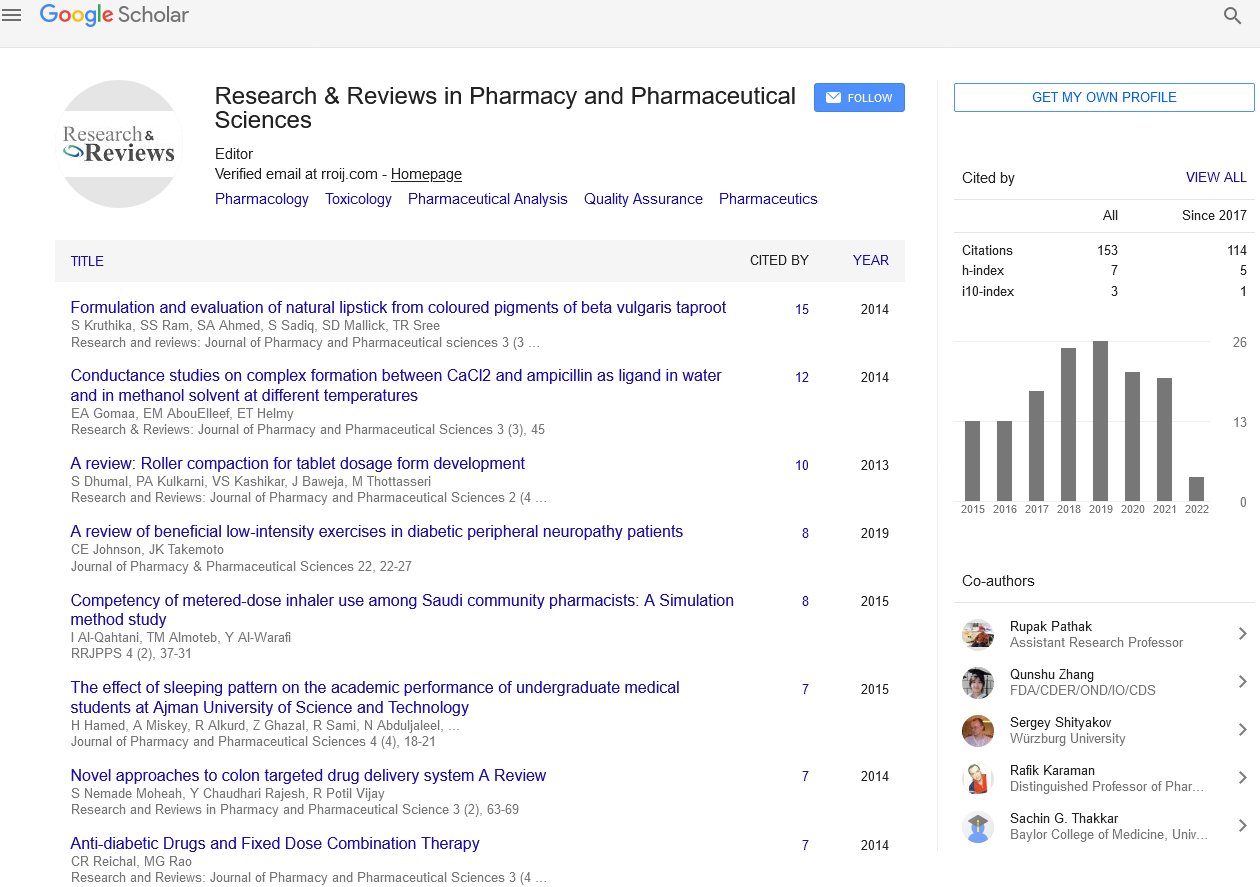Click Sachin G. Thakkar's avatar icon
This screenshot has width=1260, height=887.
[x=977, y=826]
